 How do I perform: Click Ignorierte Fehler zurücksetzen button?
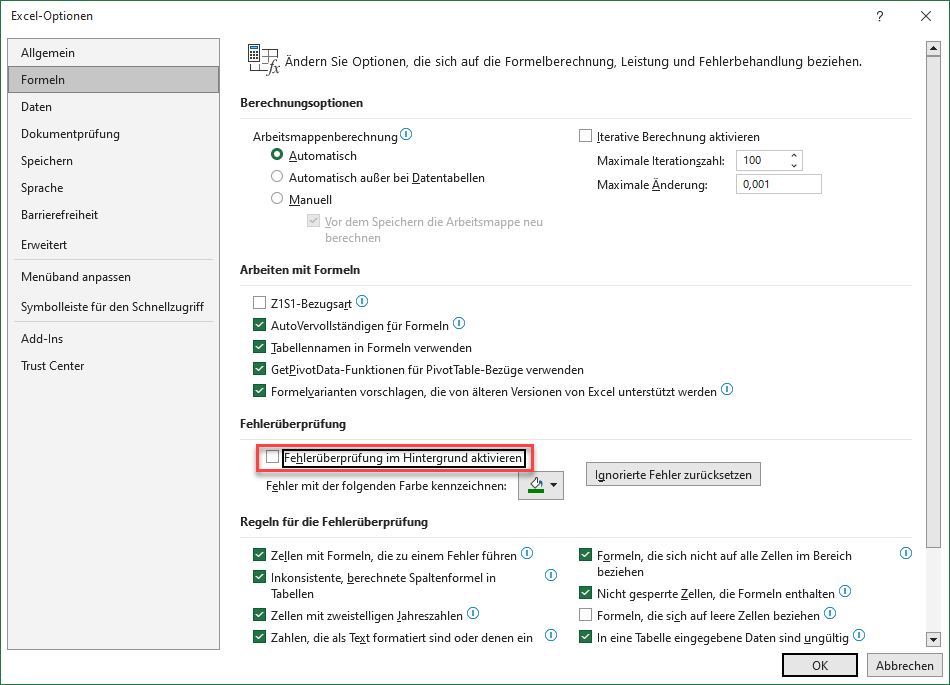673,475
